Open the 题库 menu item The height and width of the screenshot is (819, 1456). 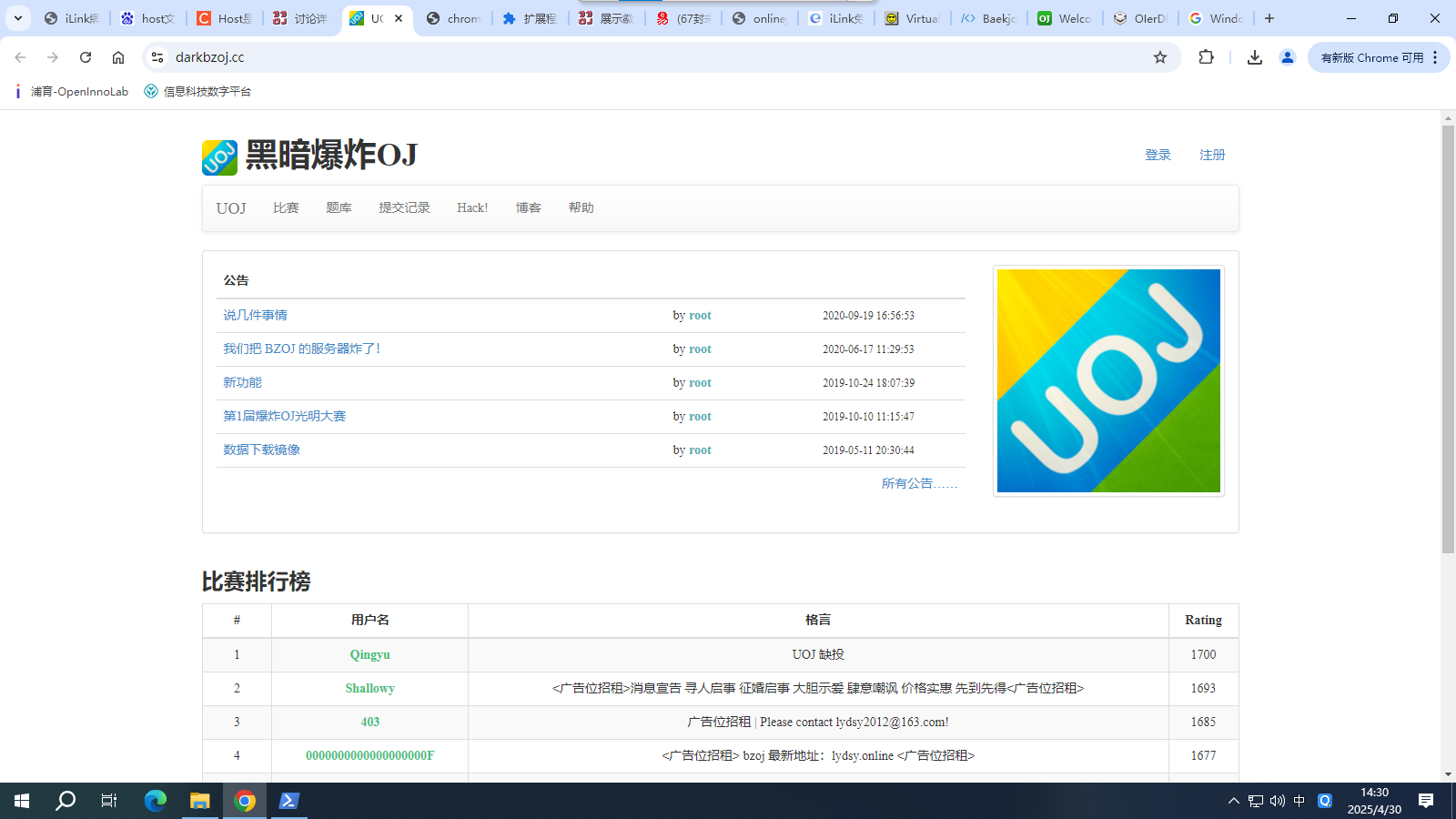tap(339, 208)
